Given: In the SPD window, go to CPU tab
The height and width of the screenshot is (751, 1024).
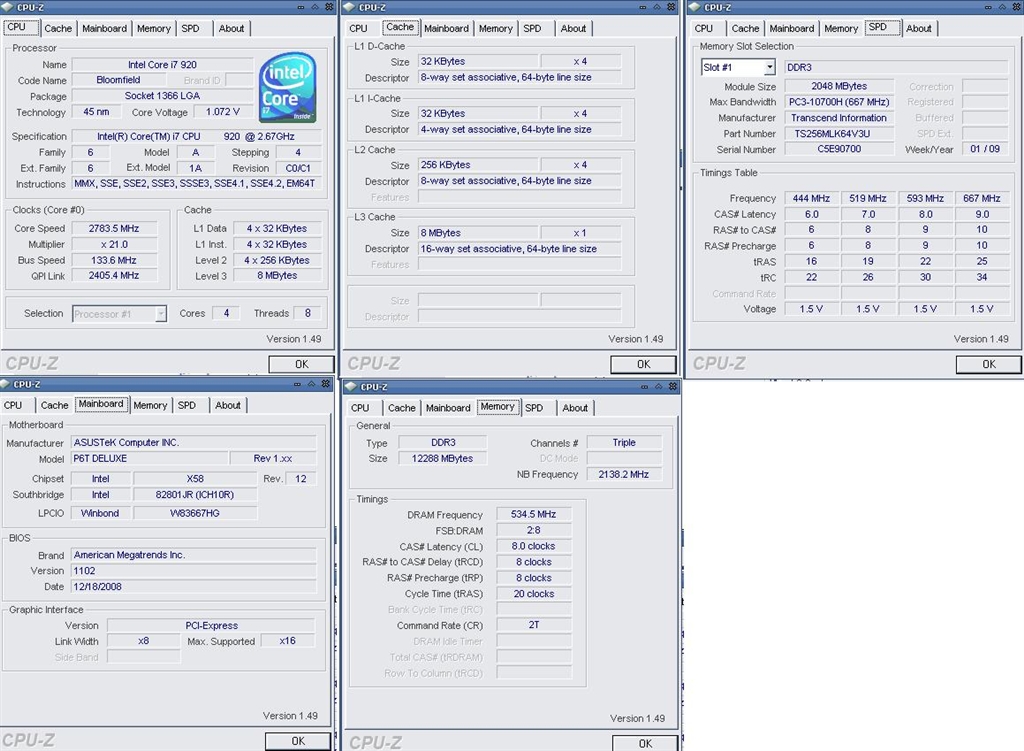Looking at the screenshot, I should [704, 29].
